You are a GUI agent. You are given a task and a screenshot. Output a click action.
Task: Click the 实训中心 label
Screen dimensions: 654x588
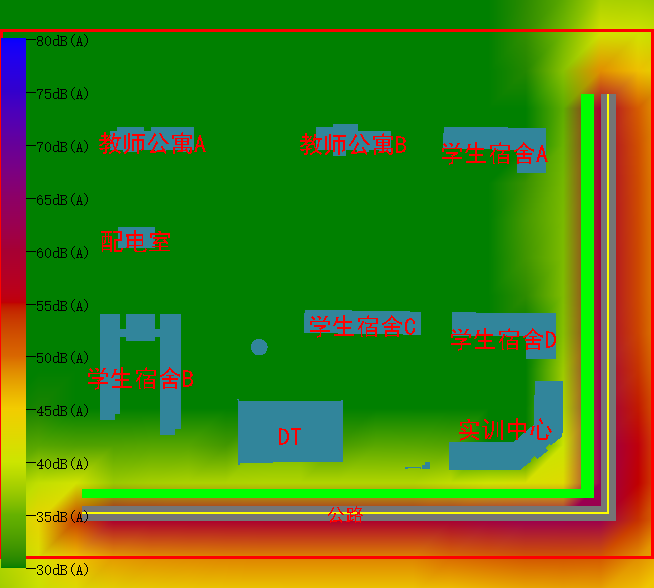point(504,430)
